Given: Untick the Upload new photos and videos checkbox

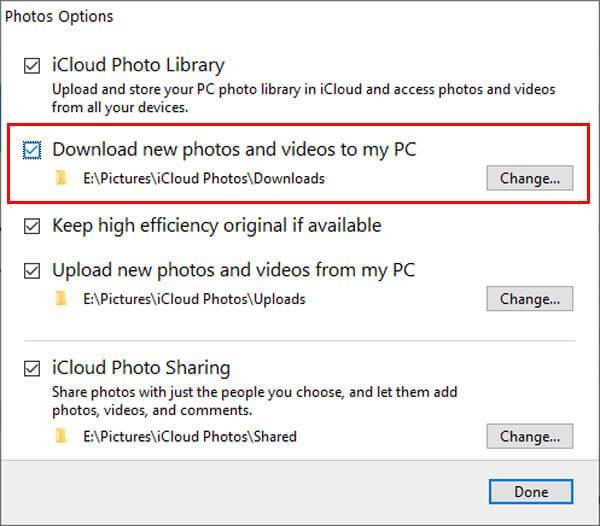Looking at the screenshot, I should pyautogui.click(x=33, y=271).
